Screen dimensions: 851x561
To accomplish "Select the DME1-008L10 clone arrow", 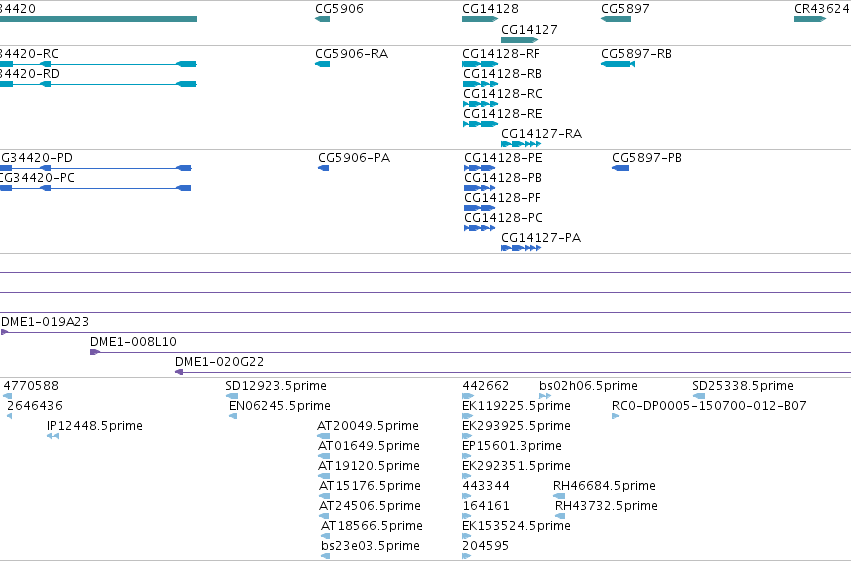I will (470, 352).
